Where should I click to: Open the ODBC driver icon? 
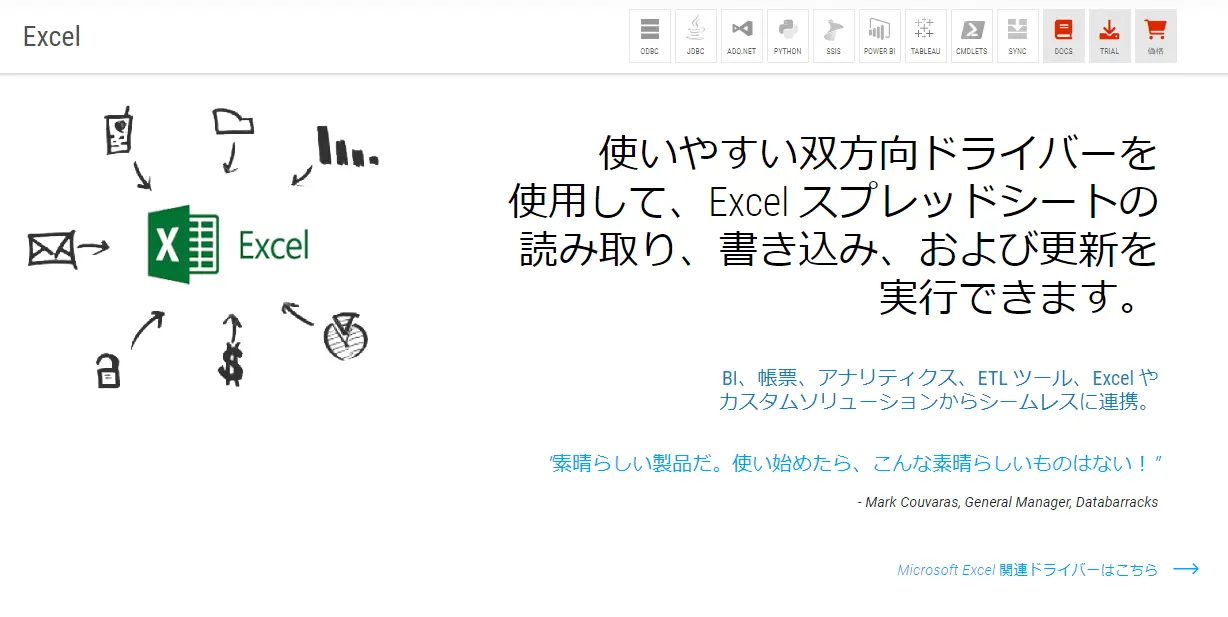click(x=650, y=36)
